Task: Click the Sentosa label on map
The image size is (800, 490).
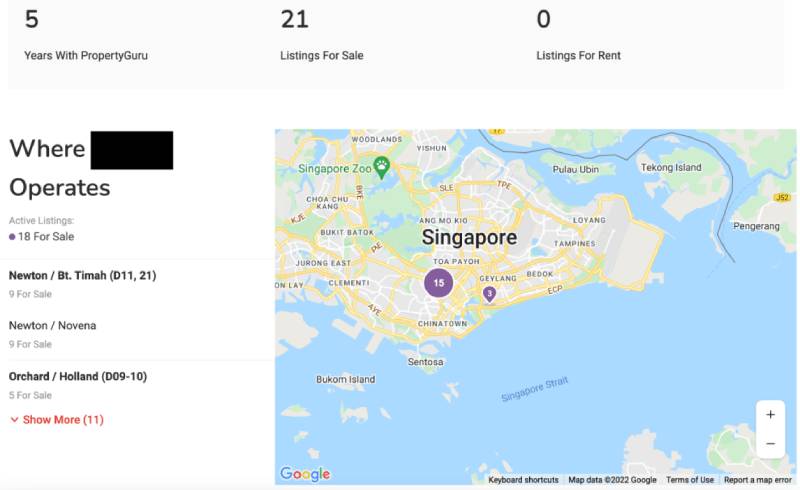Action: [x=426, y=362]
